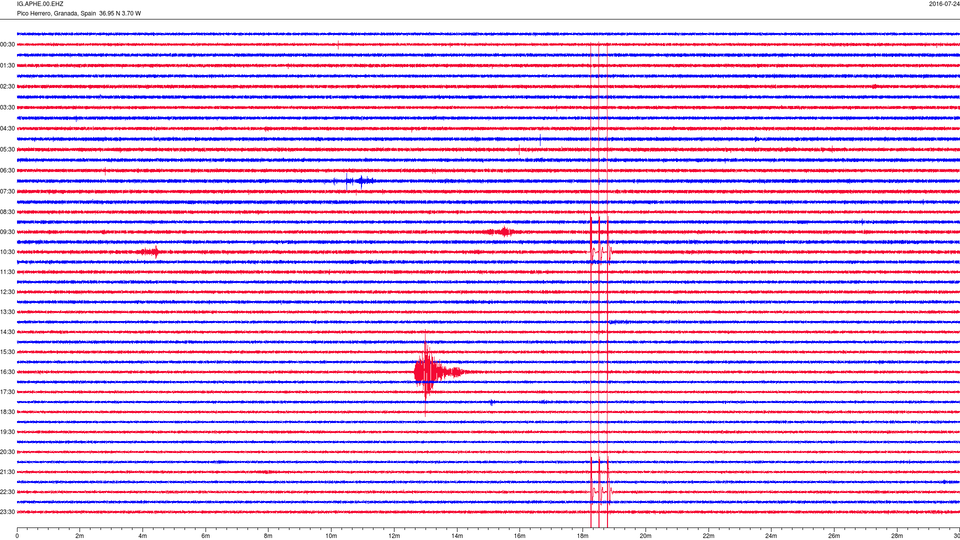Select the 02:30 trace time label
The height and width of the screenshot is (540, 960).
pos(7,87)
